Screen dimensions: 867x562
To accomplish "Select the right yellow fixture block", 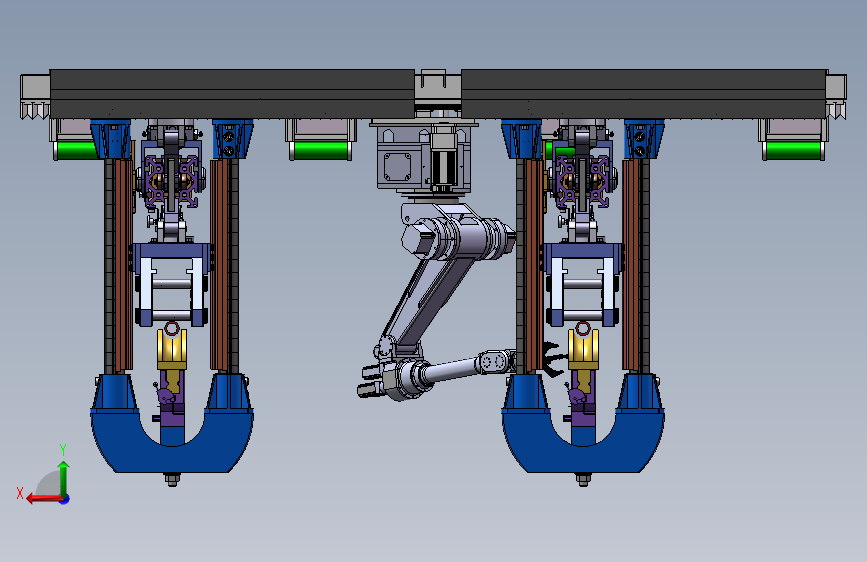I will coord(583,350).
